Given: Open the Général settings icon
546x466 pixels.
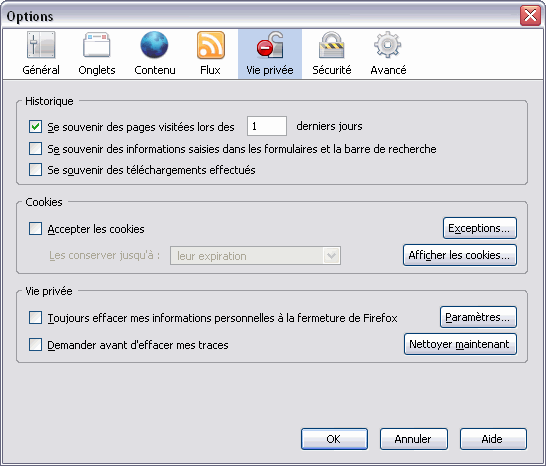Looking at the screenshot, I should [41, 45].
